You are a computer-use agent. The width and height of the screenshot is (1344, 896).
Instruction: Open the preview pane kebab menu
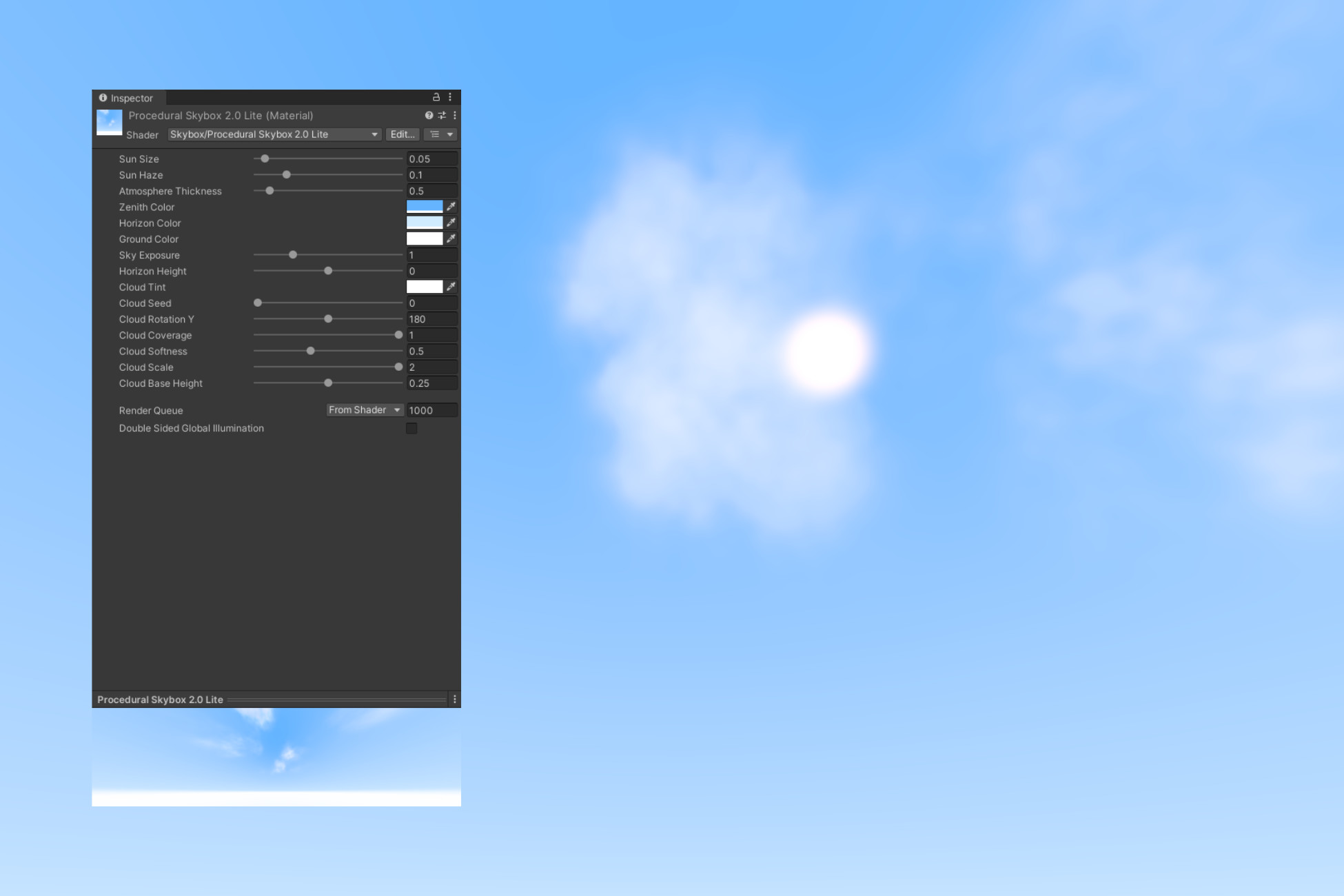[454, 699]
